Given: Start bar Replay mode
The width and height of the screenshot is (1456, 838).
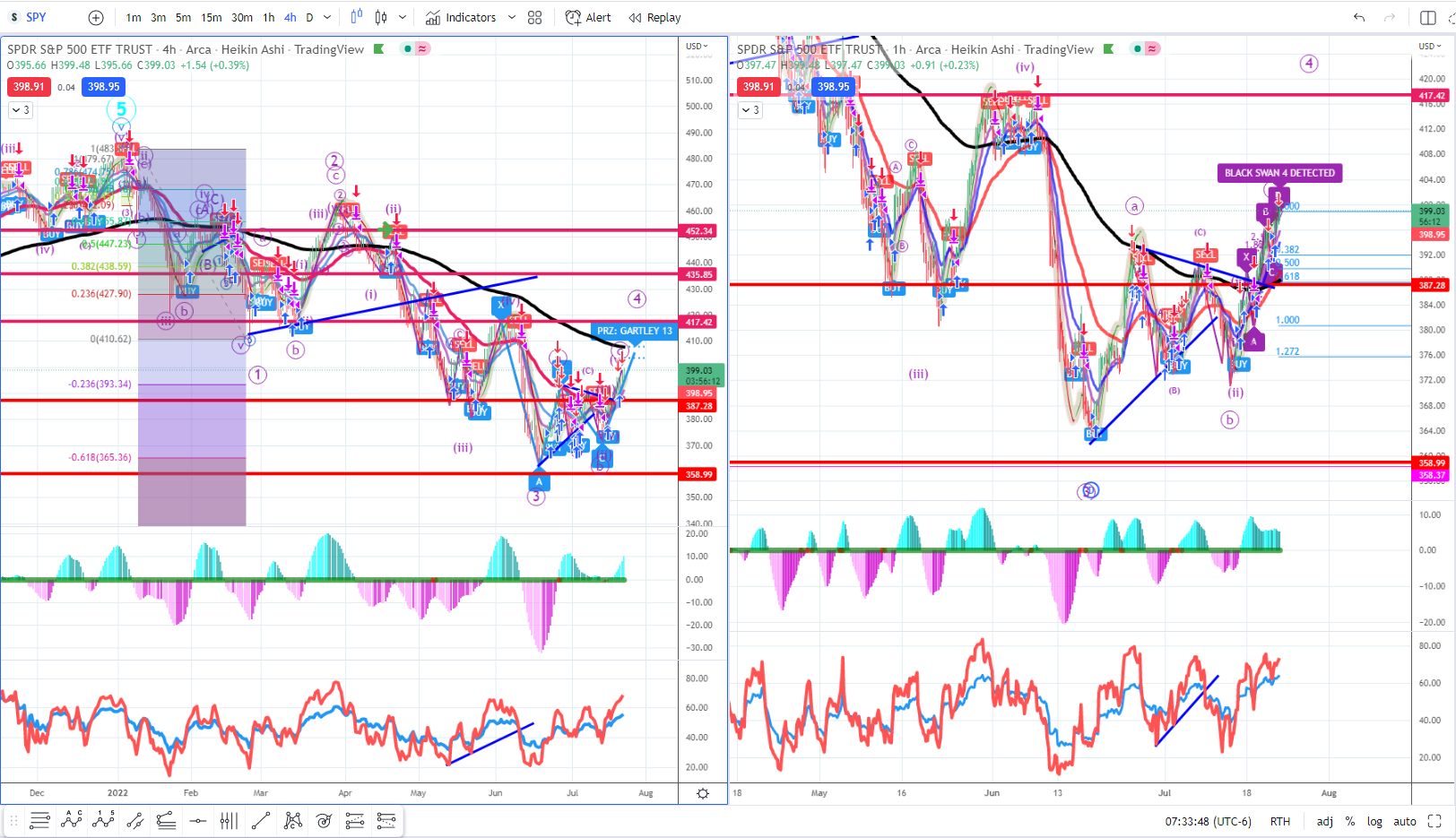Looking at the screenshot, I should (x=654, y=18).
